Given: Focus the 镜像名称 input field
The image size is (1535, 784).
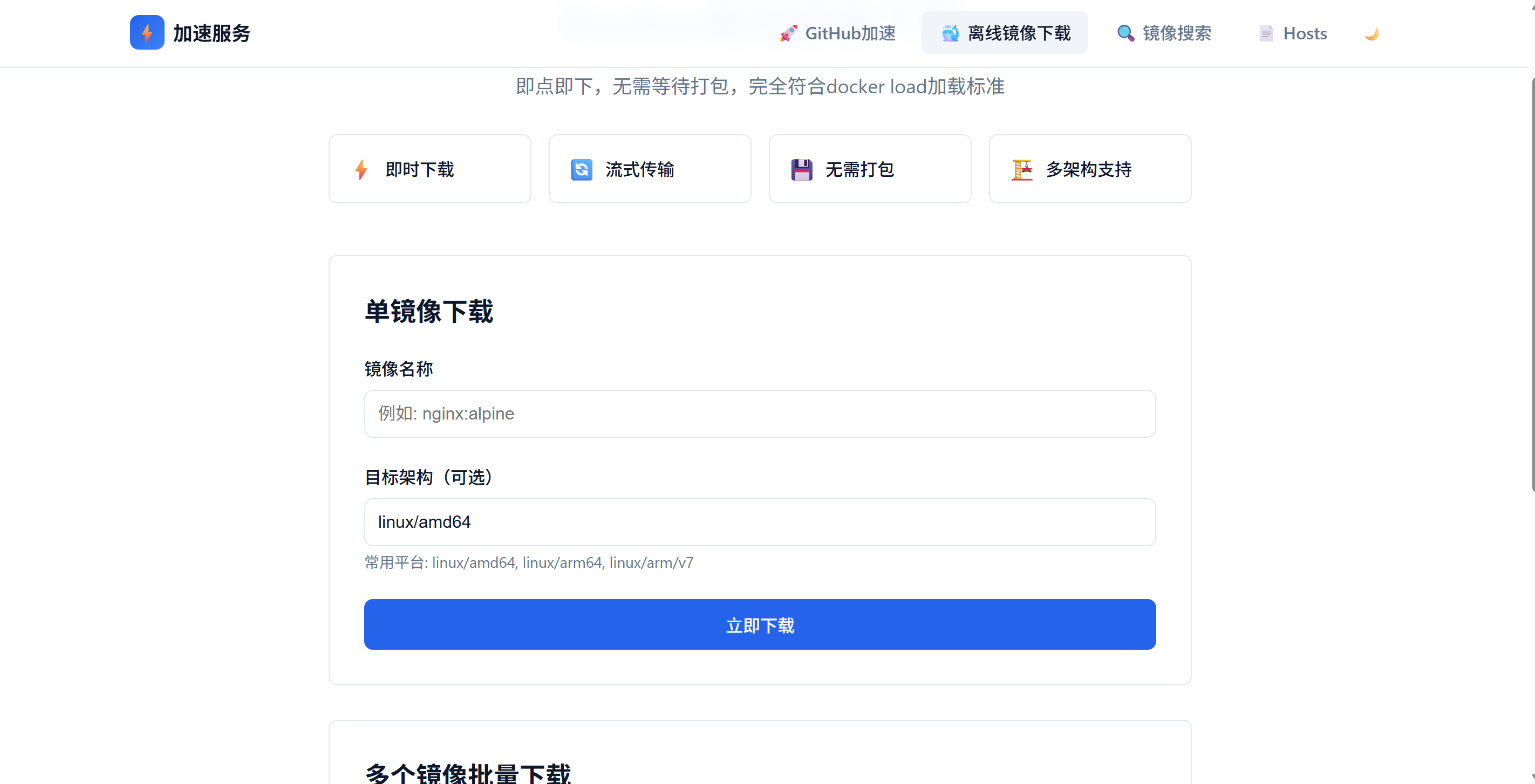Looking at the screenshot, I should click(760, 414).
